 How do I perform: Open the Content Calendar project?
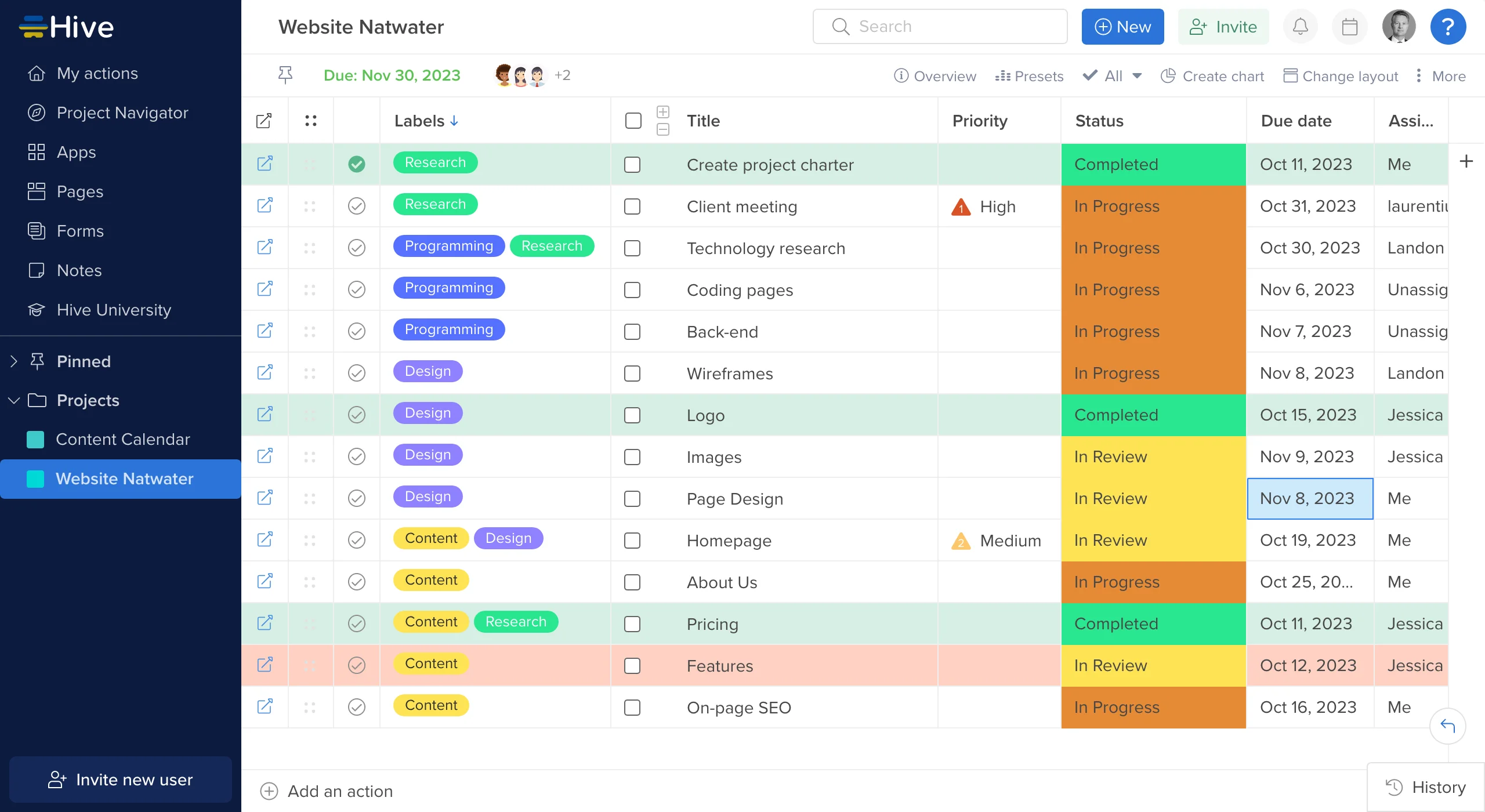123,439
